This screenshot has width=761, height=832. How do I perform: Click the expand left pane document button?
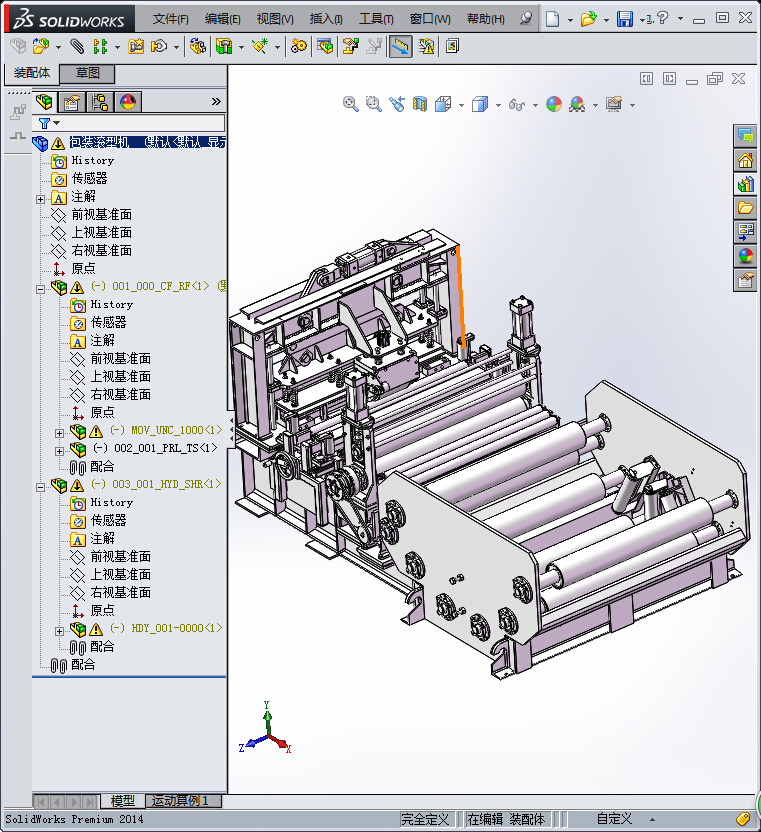[x=646, y=79]
